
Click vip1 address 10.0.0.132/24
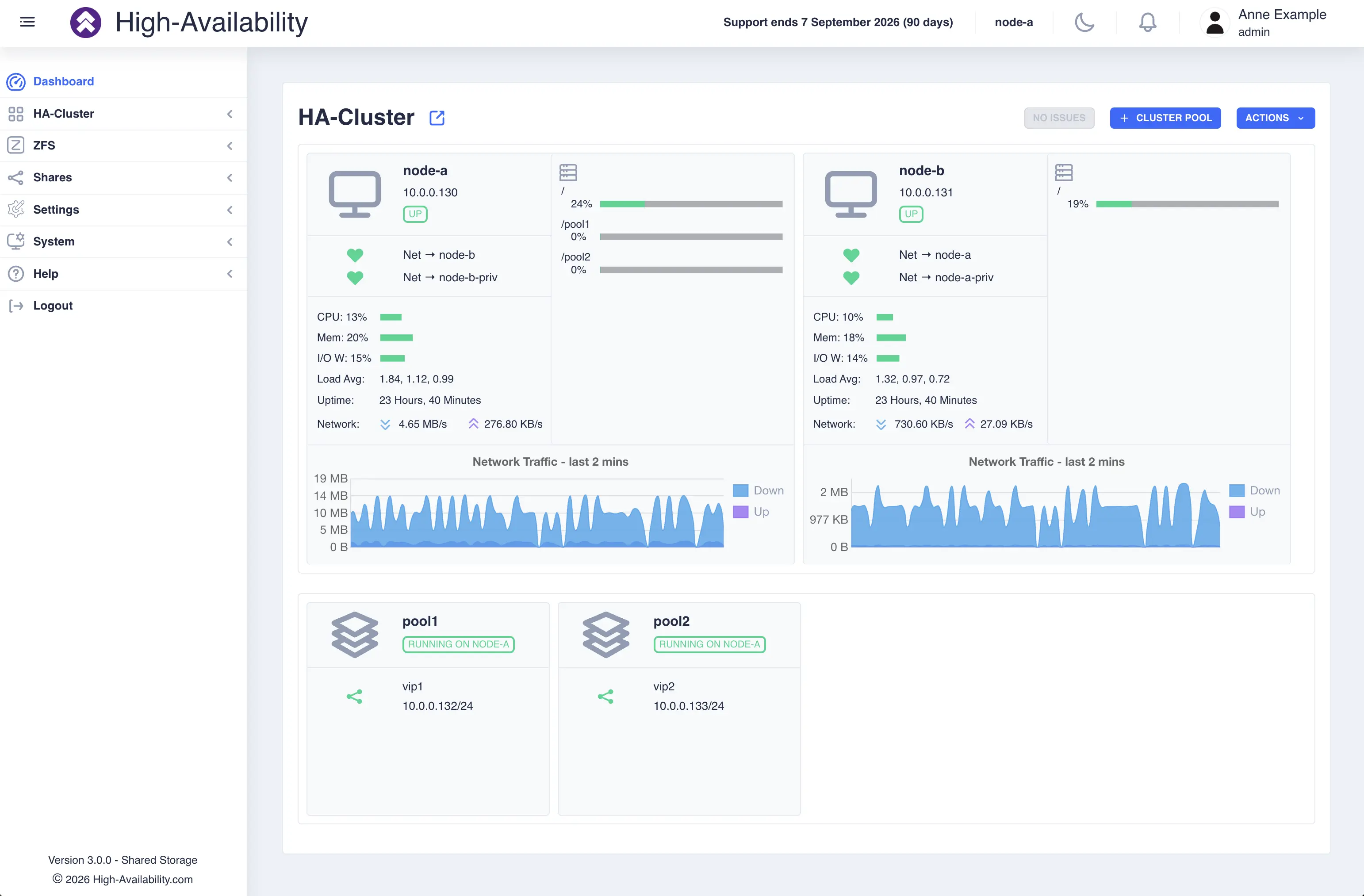(438, 706)
